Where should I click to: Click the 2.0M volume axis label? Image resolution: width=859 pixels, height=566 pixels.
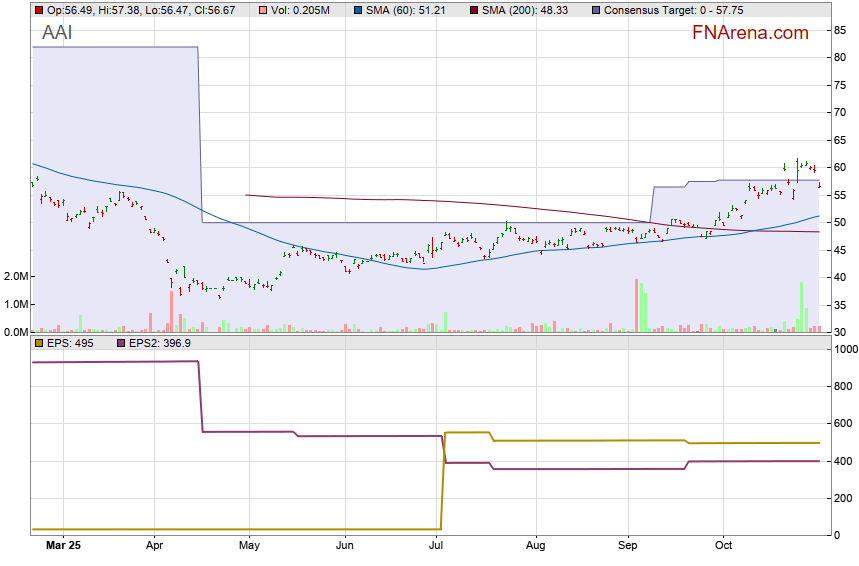click(x=16, y=276)
